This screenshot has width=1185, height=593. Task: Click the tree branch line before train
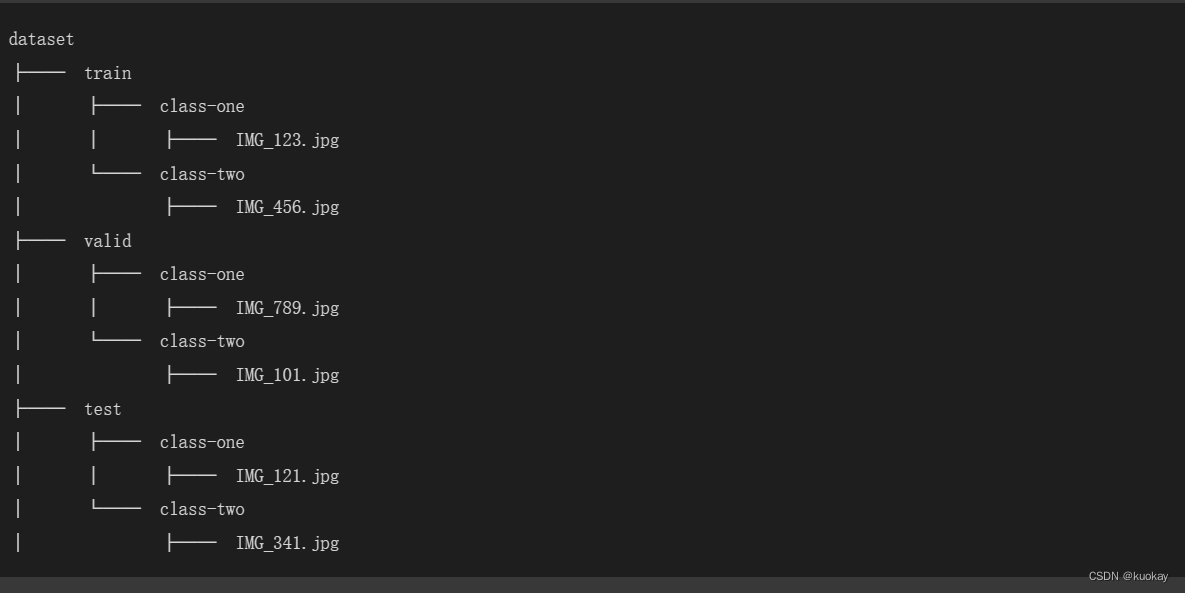41,73
